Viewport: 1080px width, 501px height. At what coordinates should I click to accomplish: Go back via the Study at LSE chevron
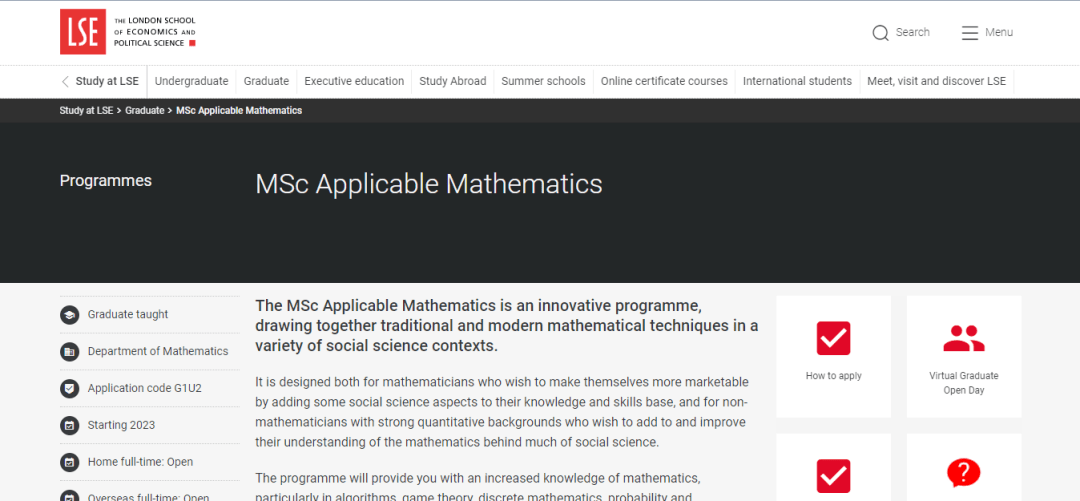[66, 82]
